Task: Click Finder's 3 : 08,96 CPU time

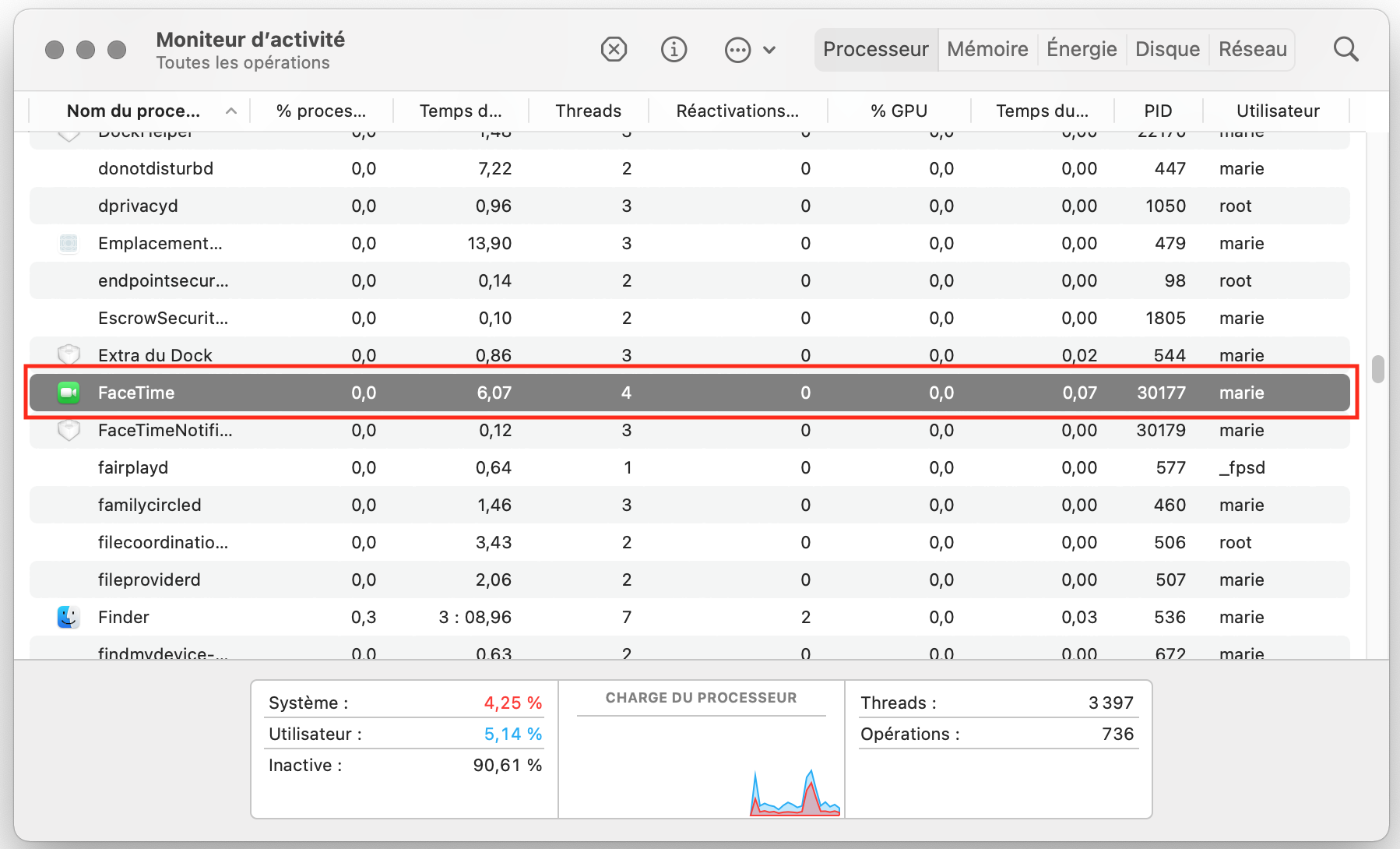Action: pyautogui.click(x=475, y=617)
